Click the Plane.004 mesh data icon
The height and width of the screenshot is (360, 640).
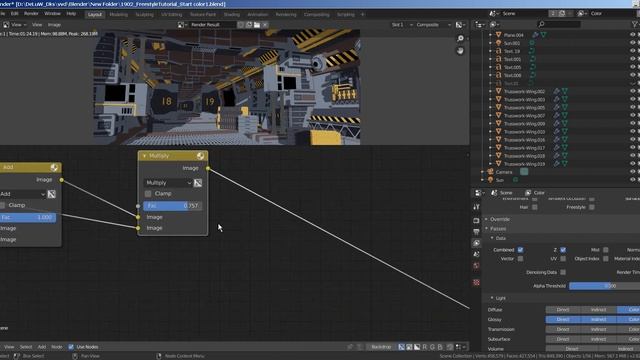pyautogui.click(x=544, y=35)
